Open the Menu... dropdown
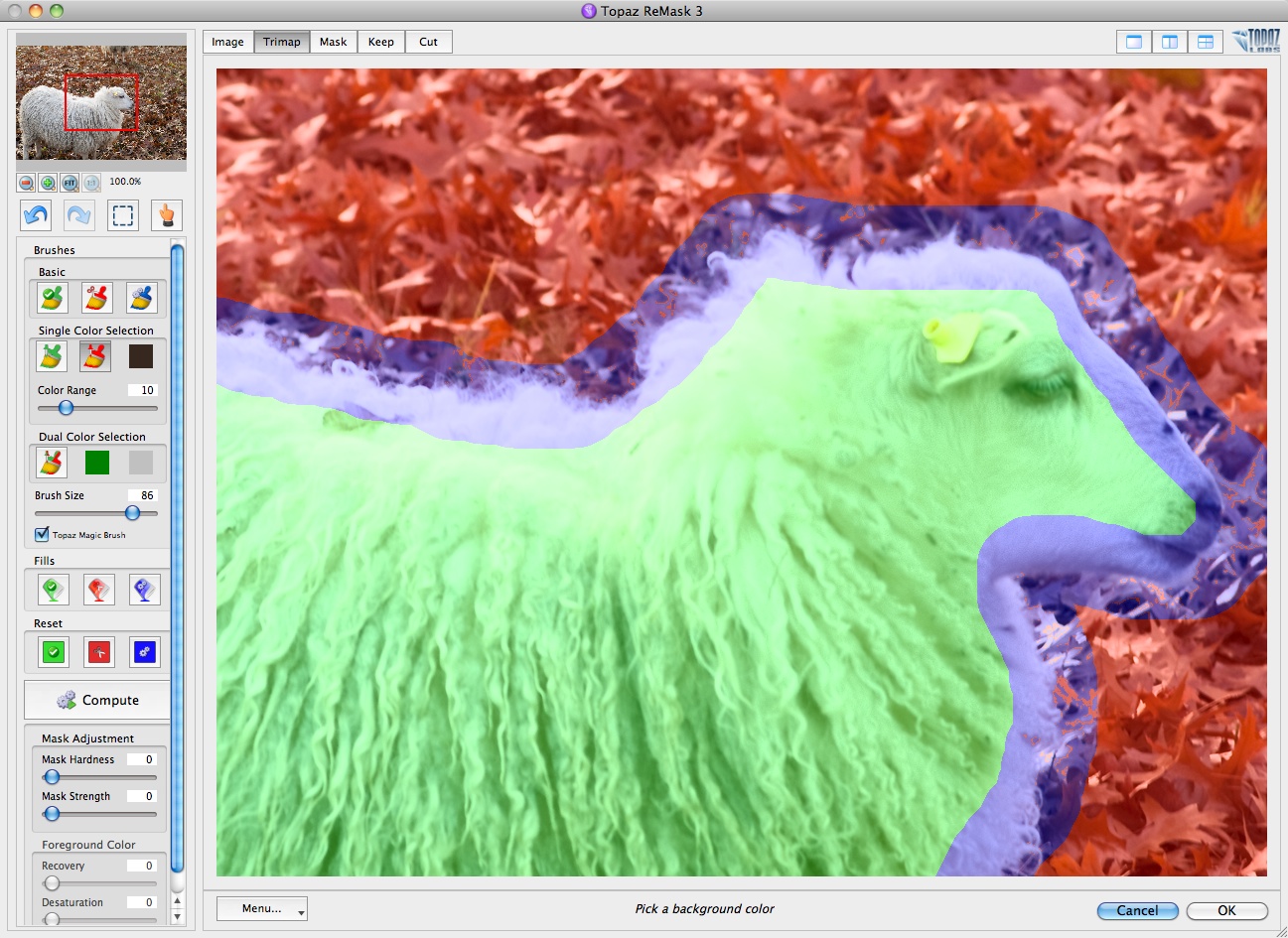1288x938 pixels. click(x=262, y=908)
